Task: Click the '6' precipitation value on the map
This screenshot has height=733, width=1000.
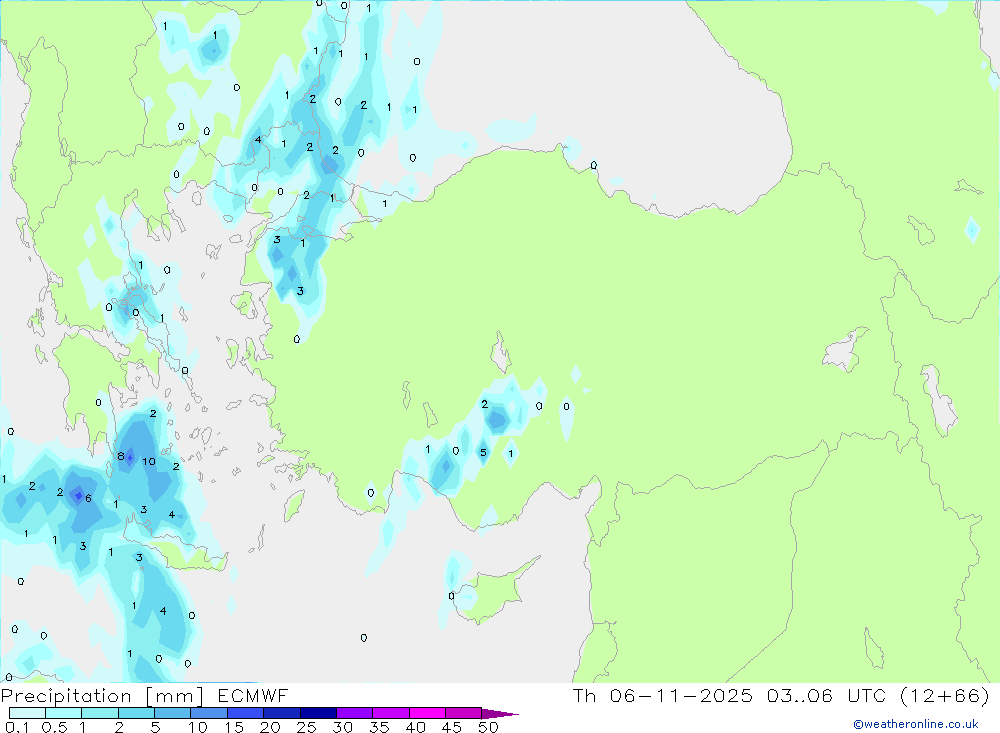Action: tap(88, 498)
